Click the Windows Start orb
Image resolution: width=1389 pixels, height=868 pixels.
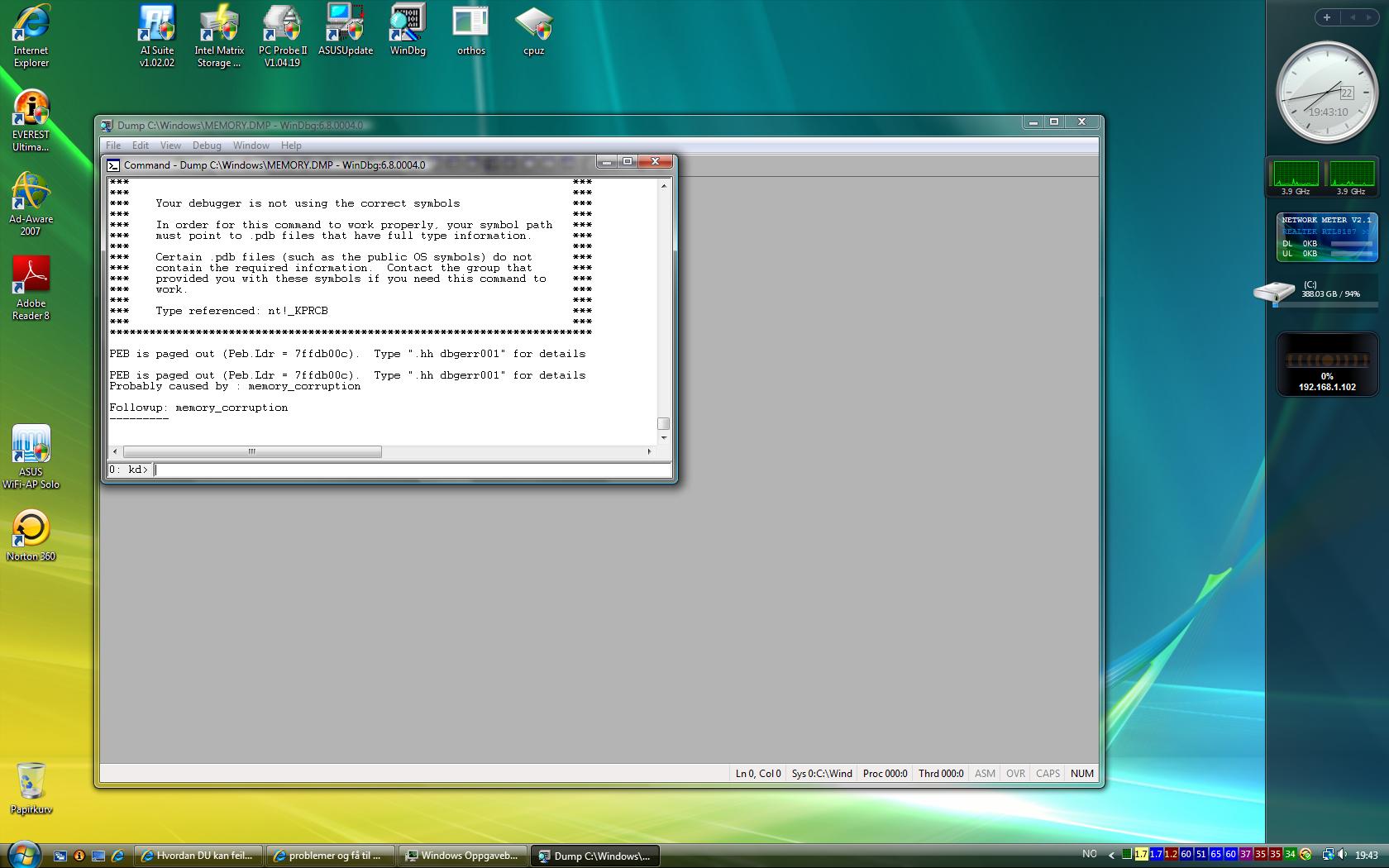tap(22, 854)
